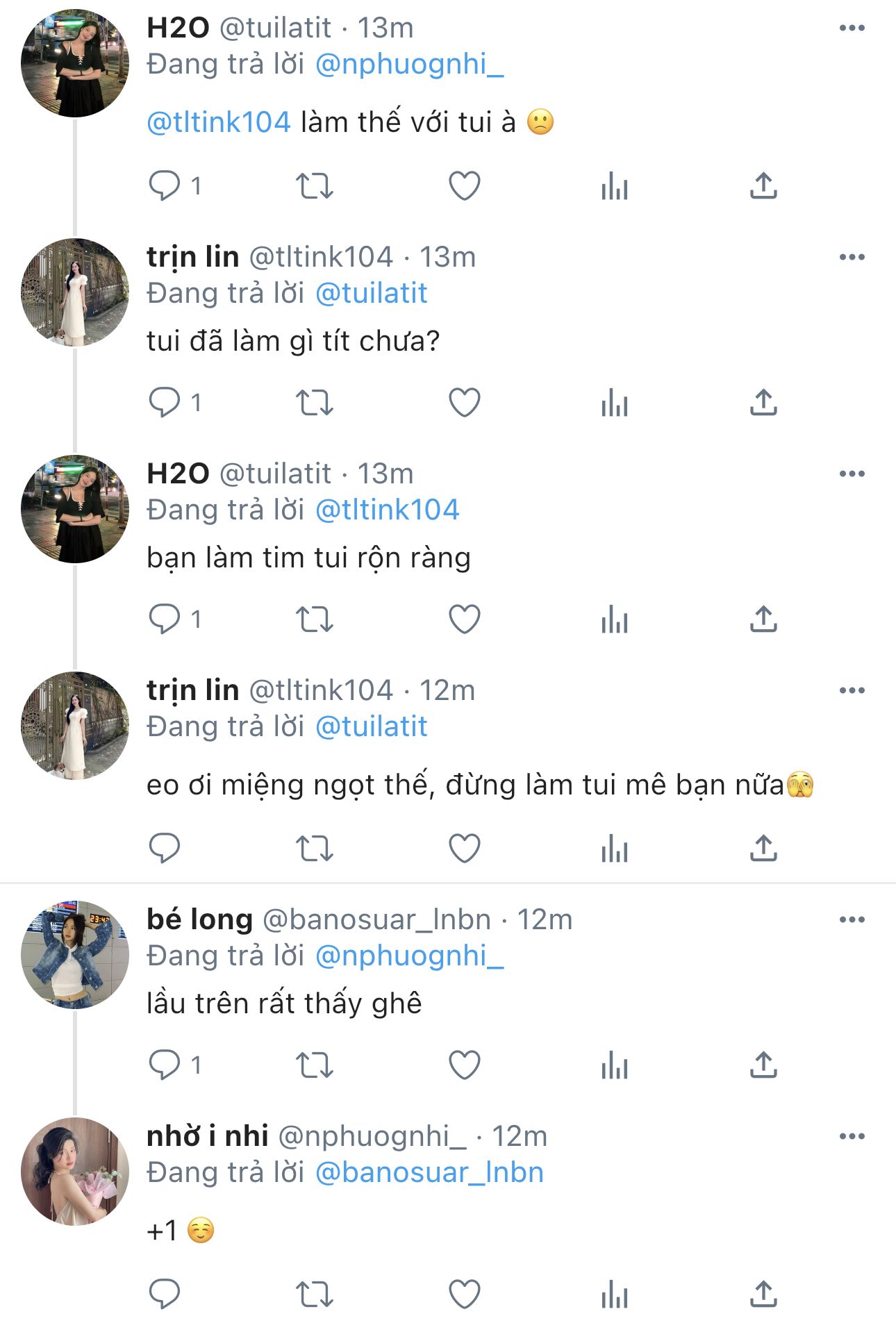The width and height of the screenshot is (896, 1323).
Task: Open more options menu on bé long's tweet
Action: point(852,920)
